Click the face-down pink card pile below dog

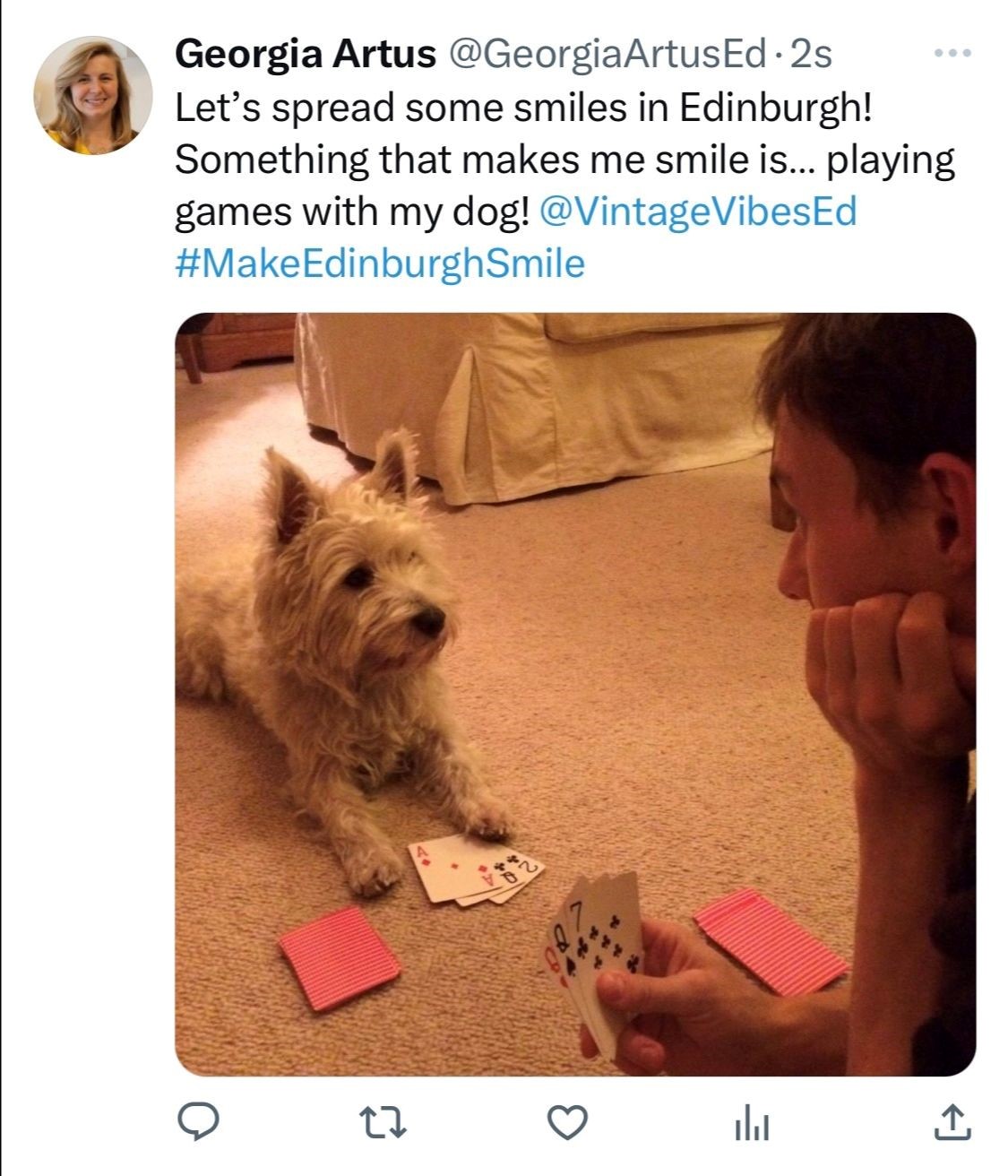(x=339, y=956)
